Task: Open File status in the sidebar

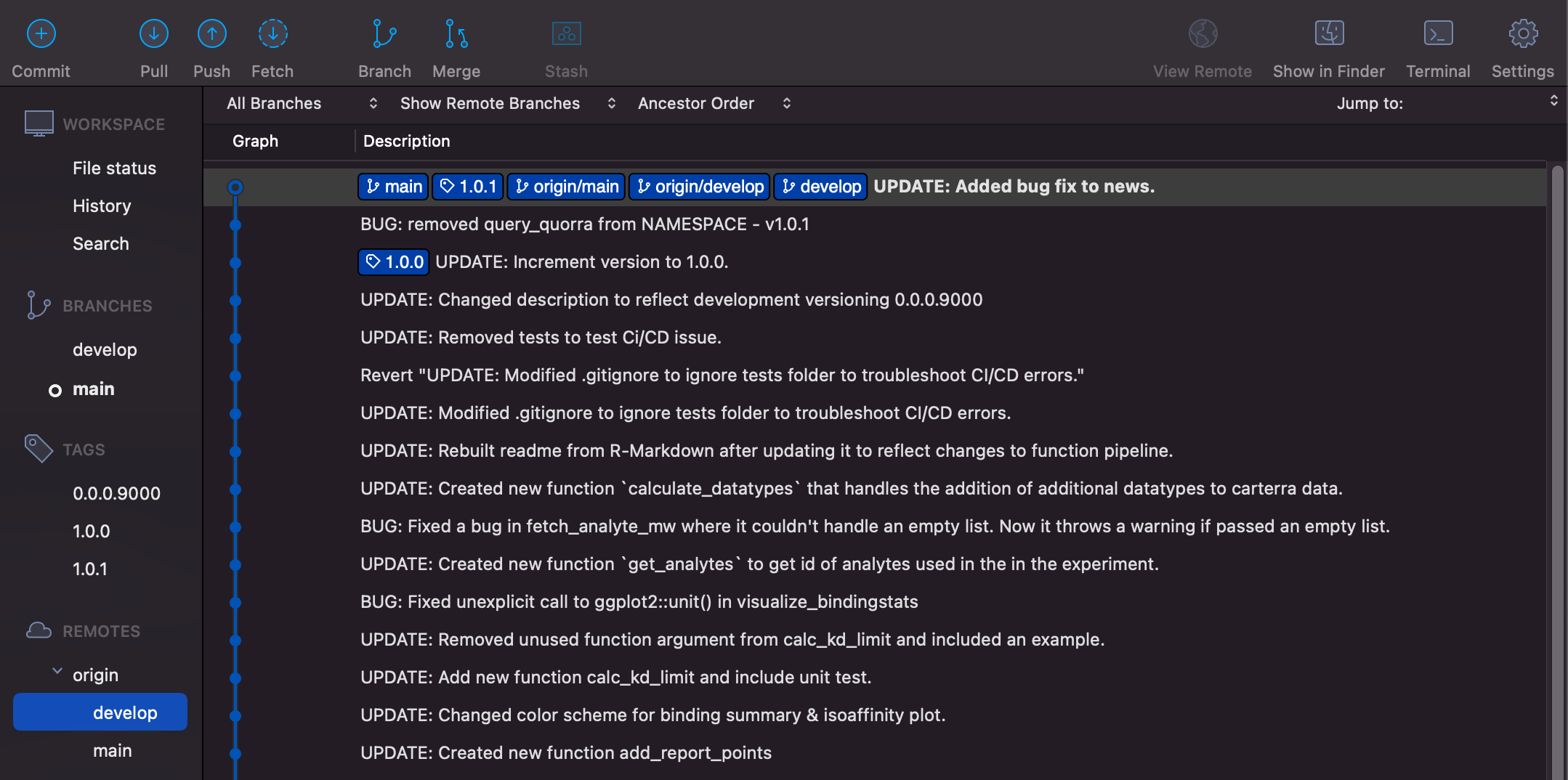Action: tap(114, 168)
